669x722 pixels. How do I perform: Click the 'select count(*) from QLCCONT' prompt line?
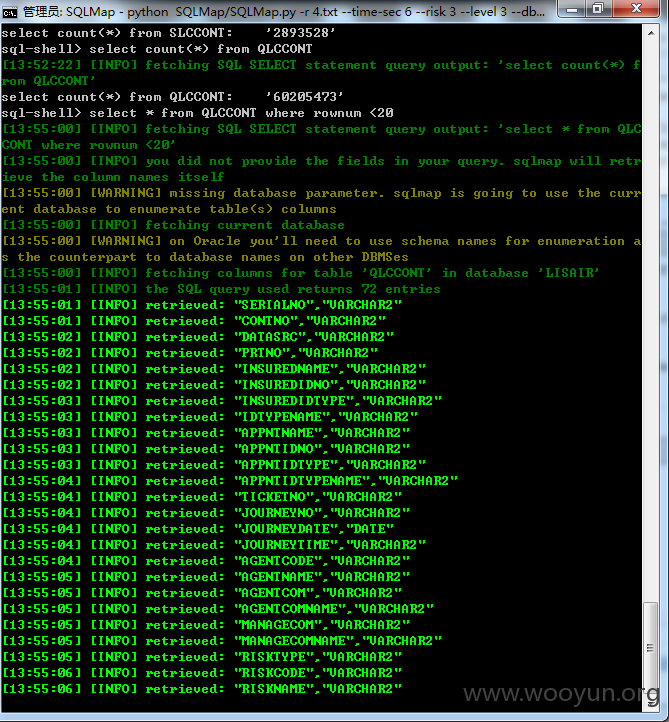click(157, 49)
